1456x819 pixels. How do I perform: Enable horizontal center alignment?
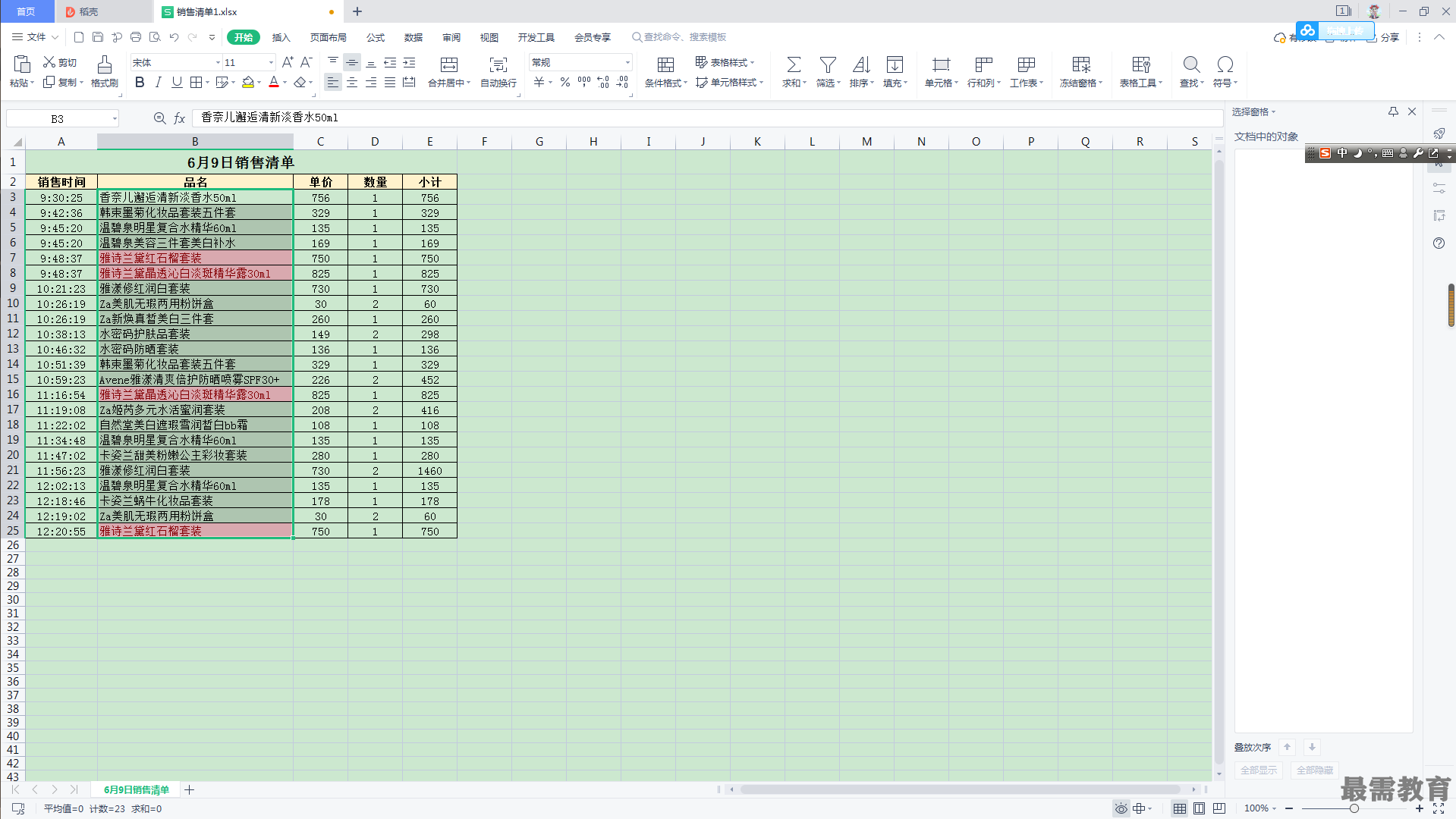[x=352, y=82]
